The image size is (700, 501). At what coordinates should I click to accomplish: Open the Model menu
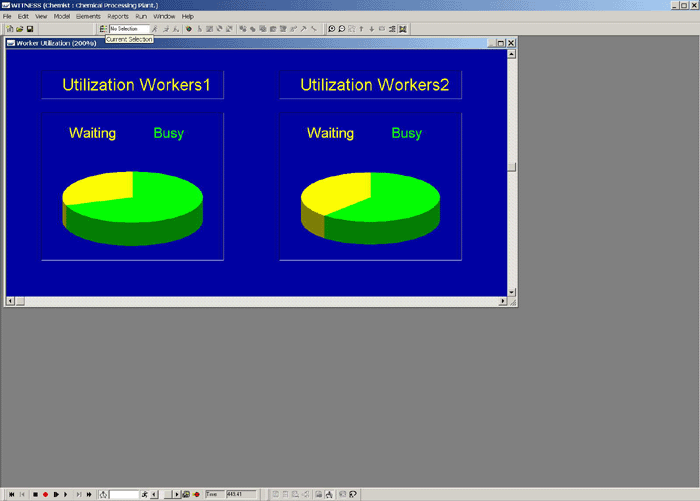pyautogui.click(x=62, y=17)
